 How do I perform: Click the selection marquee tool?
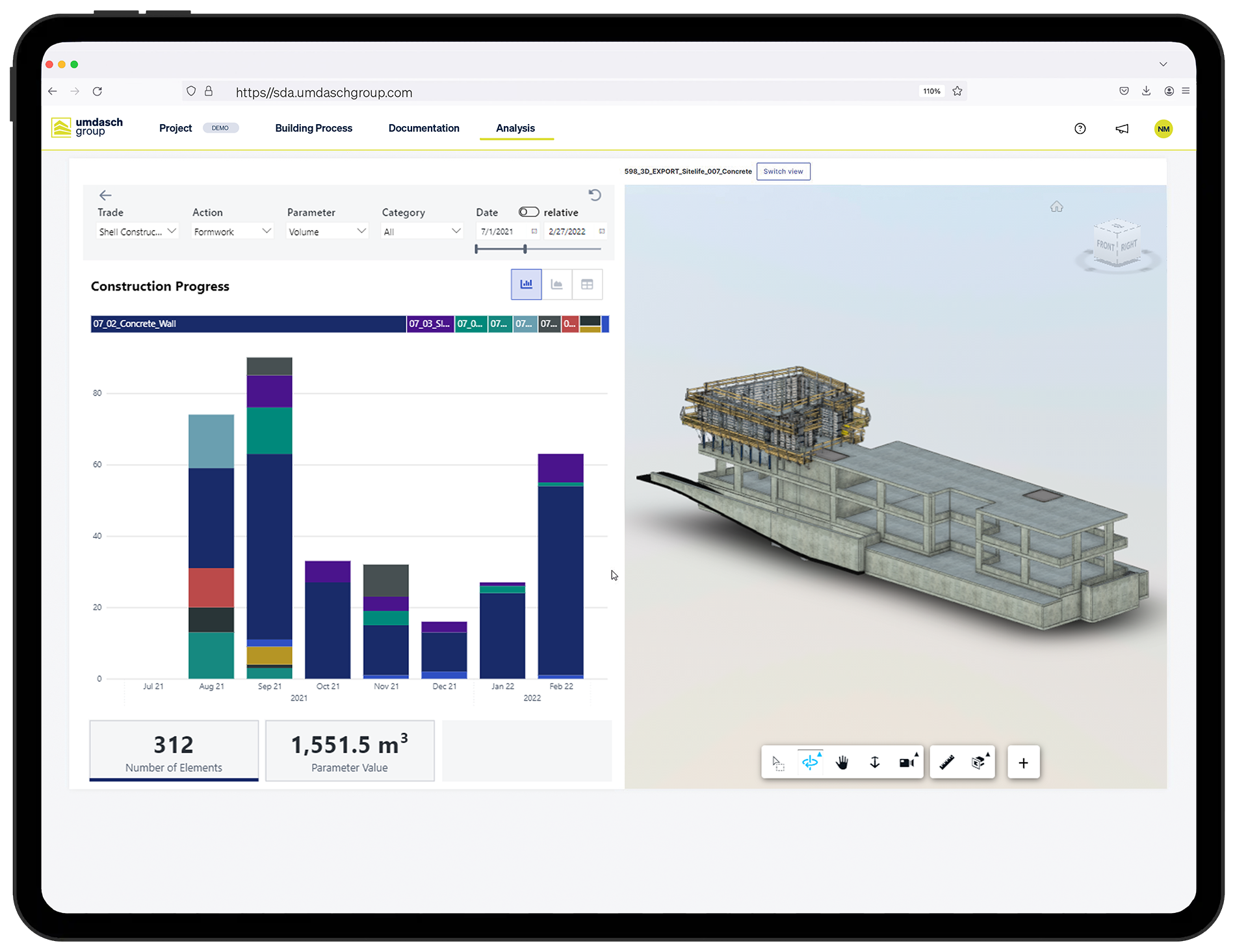point(778,762)
